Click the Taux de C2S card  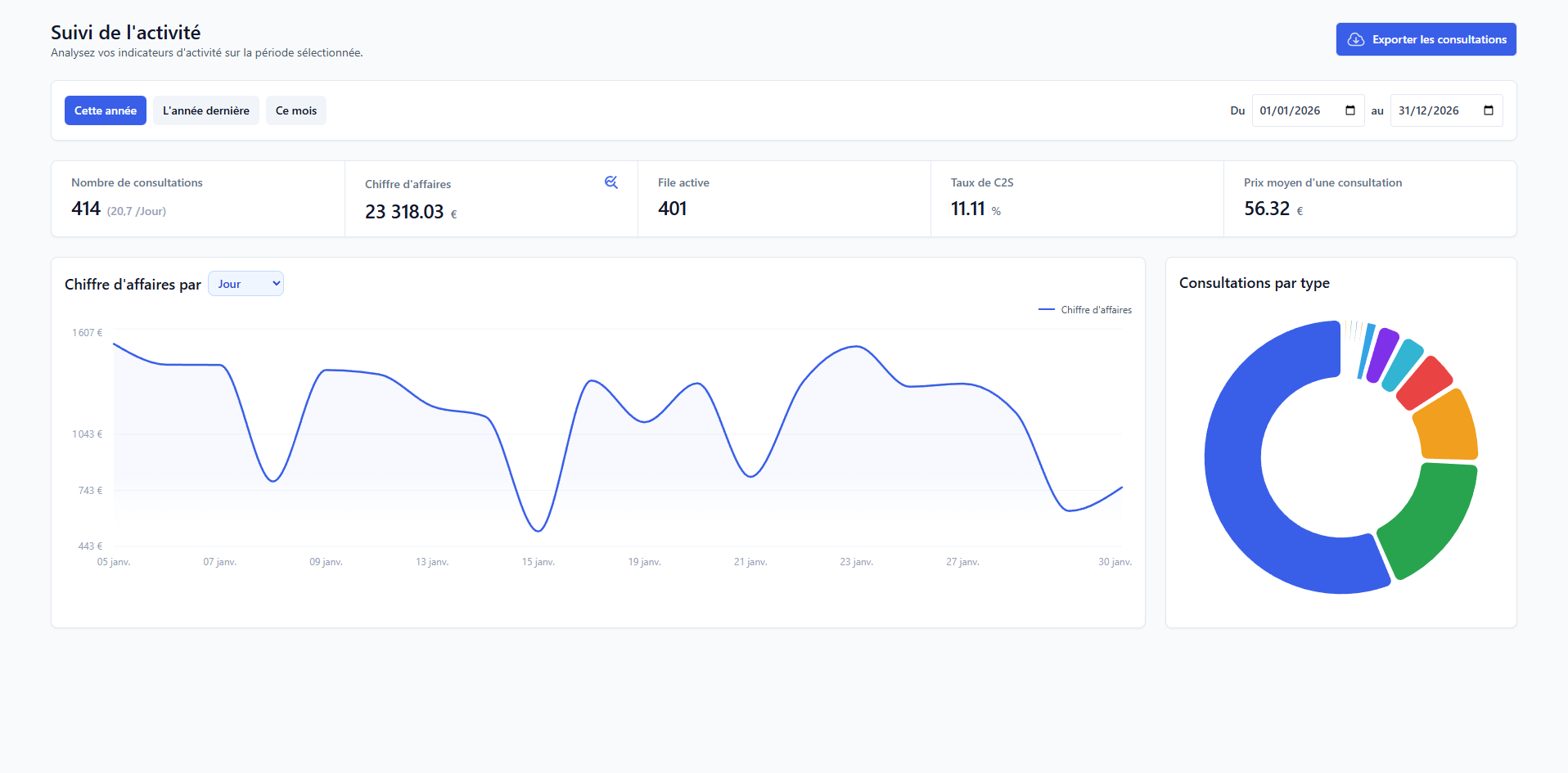(x=1077, y=199)
